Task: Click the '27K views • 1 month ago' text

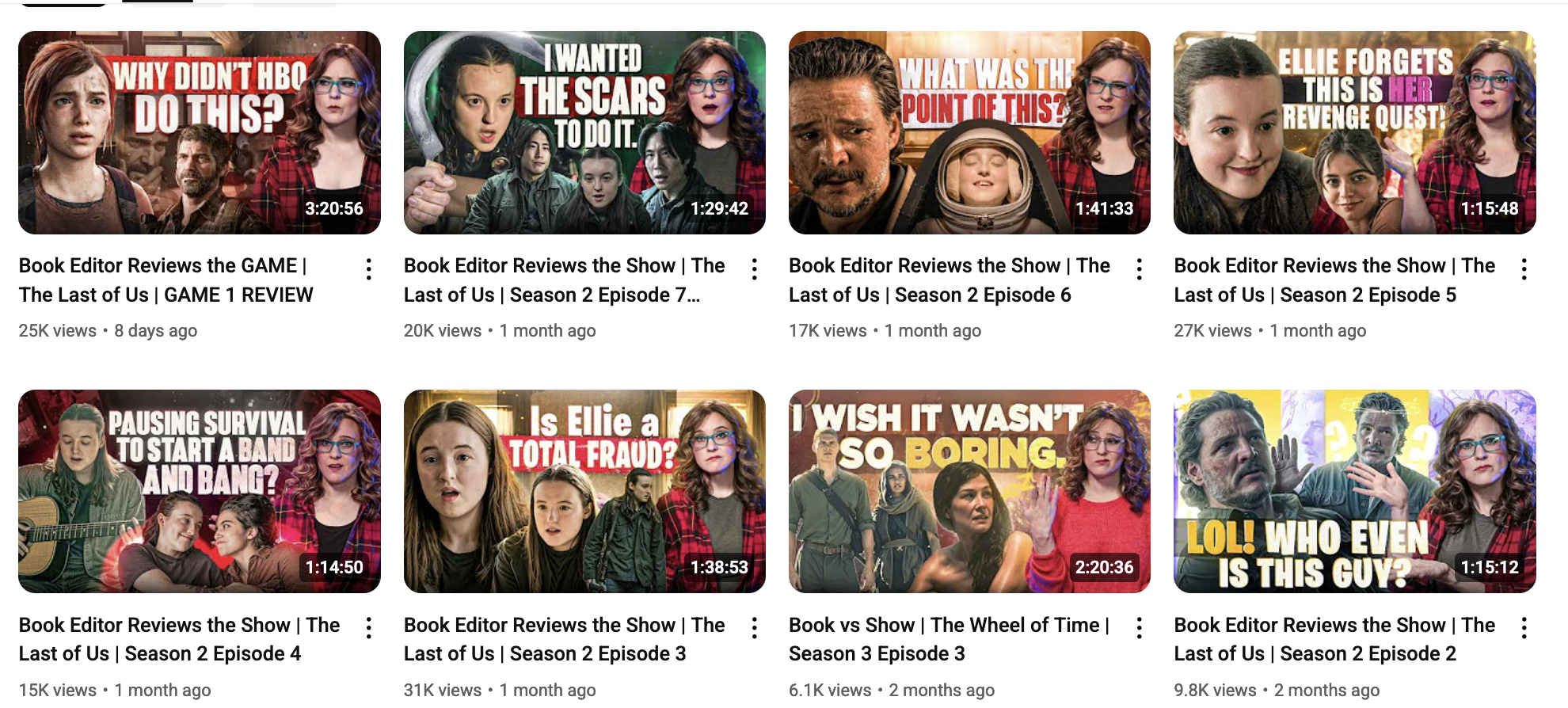Action: coord(1270,331)
